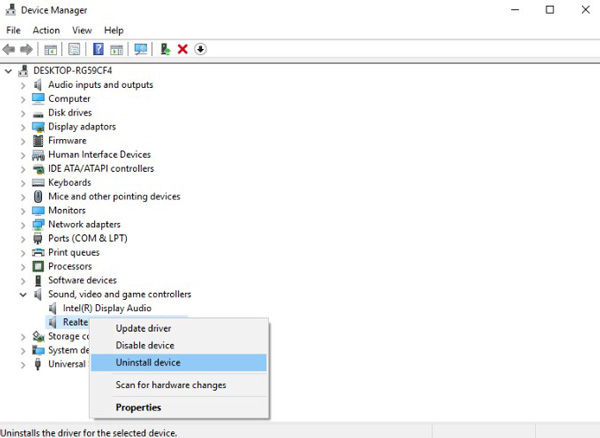Expand the Processors chevron
The height and width of the screenshot is (438, 600).
coord(23,267)
